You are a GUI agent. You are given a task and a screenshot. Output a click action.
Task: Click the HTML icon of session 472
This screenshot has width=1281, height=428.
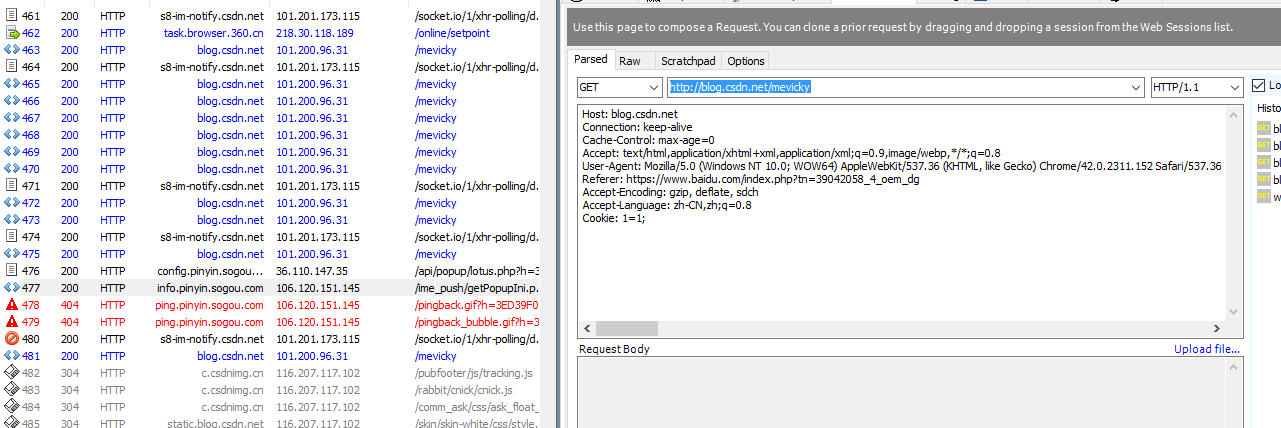11,203
